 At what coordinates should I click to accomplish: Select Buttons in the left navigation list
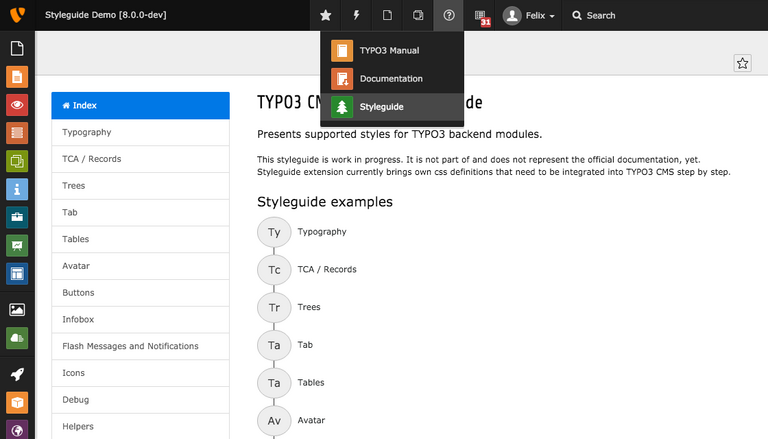point(141,293)
